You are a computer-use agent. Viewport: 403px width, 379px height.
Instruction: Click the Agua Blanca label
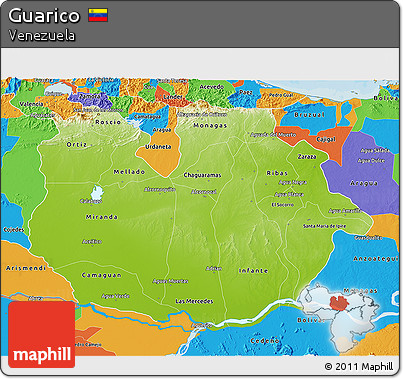289,194
